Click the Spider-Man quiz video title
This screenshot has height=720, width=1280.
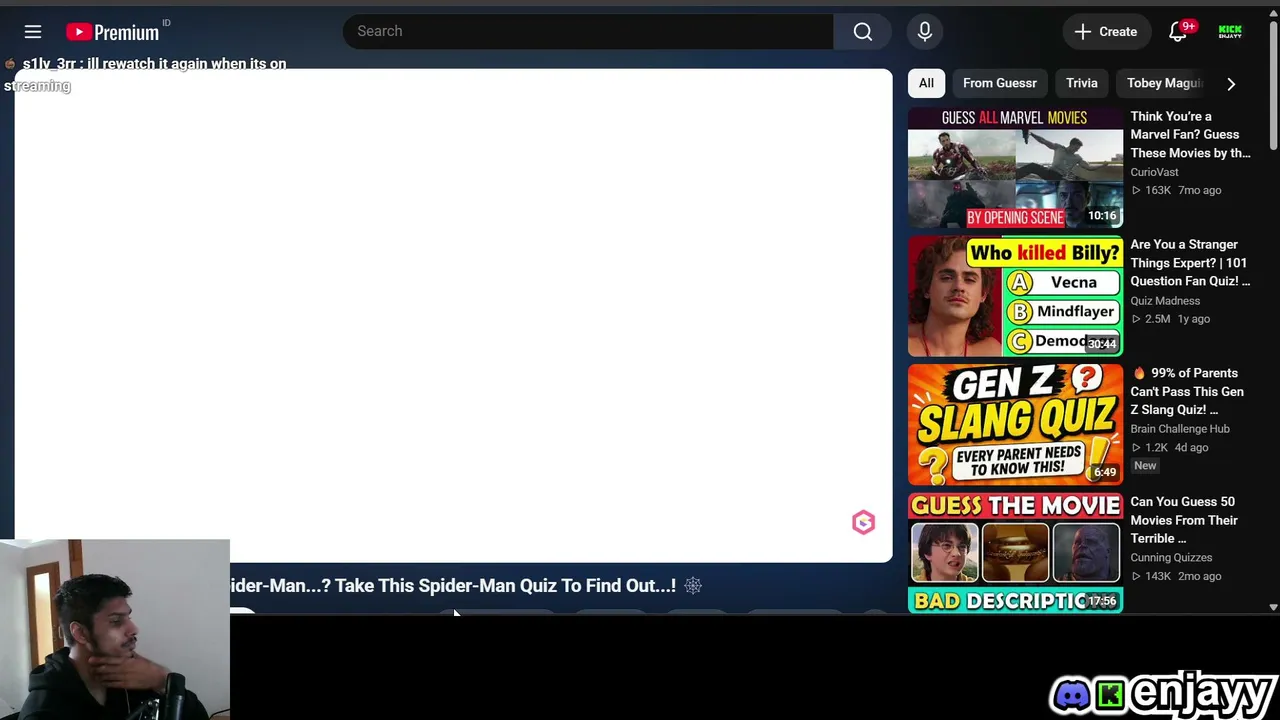click(x=453, y=586)
